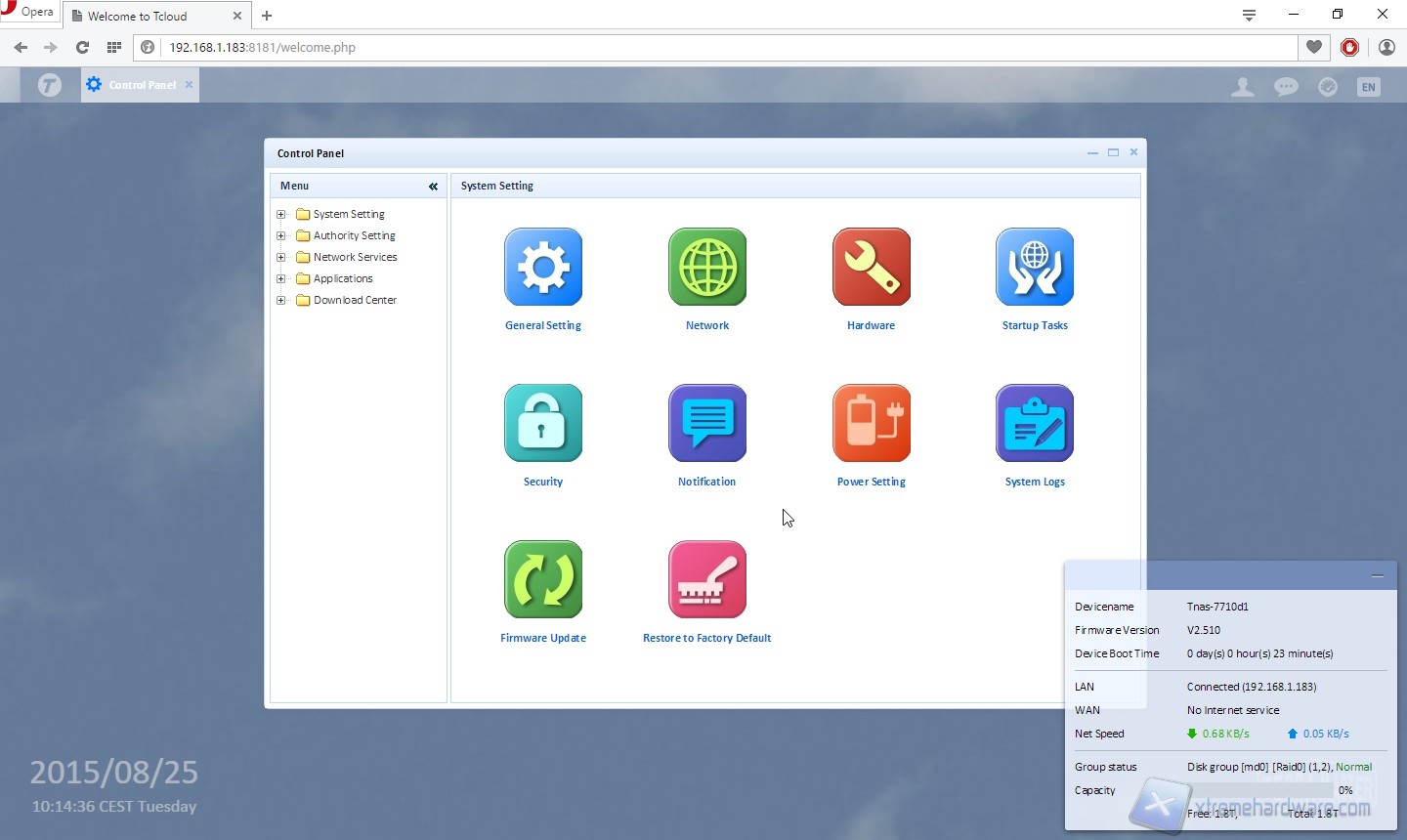Open the Security padlock icon
Image resolution: width=1407 pixels, height=840 pixels.
point(543,424)
